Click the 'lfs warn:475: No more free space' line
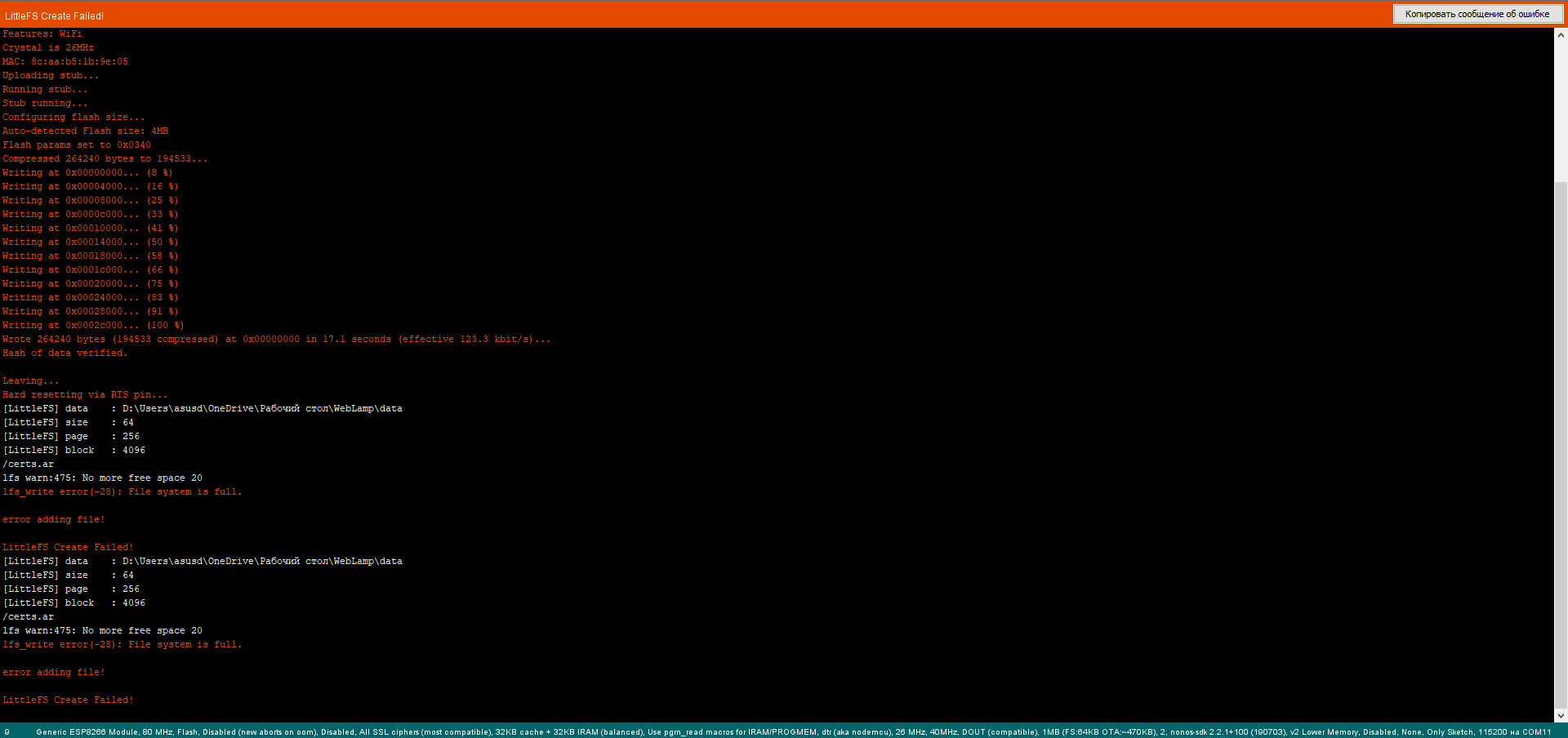The width and height of the screenshot is (1568, 738). pos(103,478)
